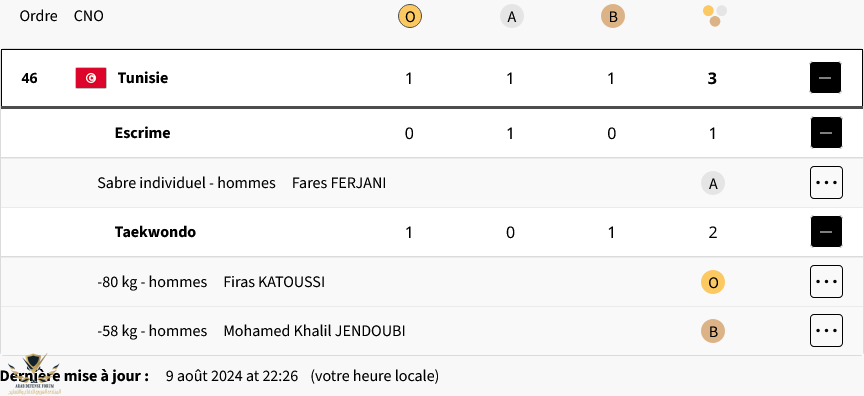
Task: Sort by the Ordre column header
Action: point(39,16)
